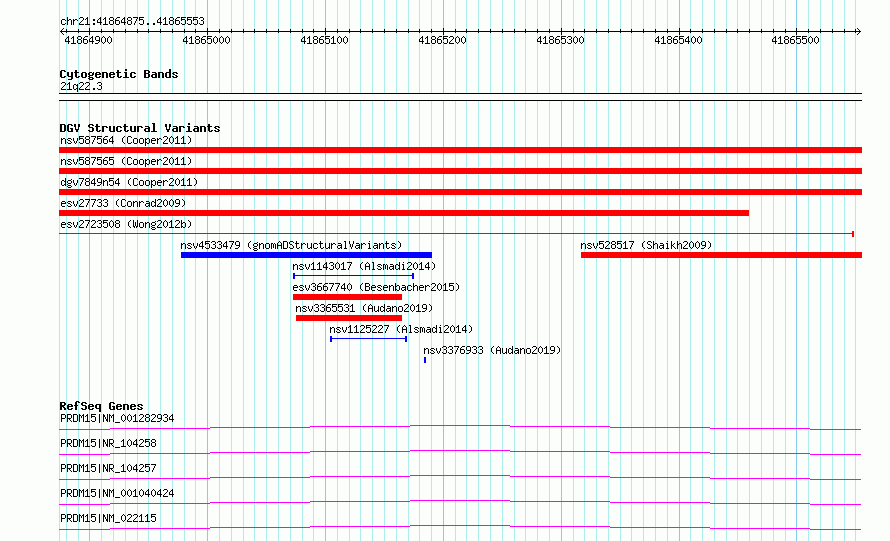Select the red nsv528517 variant bar
This screenshot has height=541, width=890.
coord(721,255)
